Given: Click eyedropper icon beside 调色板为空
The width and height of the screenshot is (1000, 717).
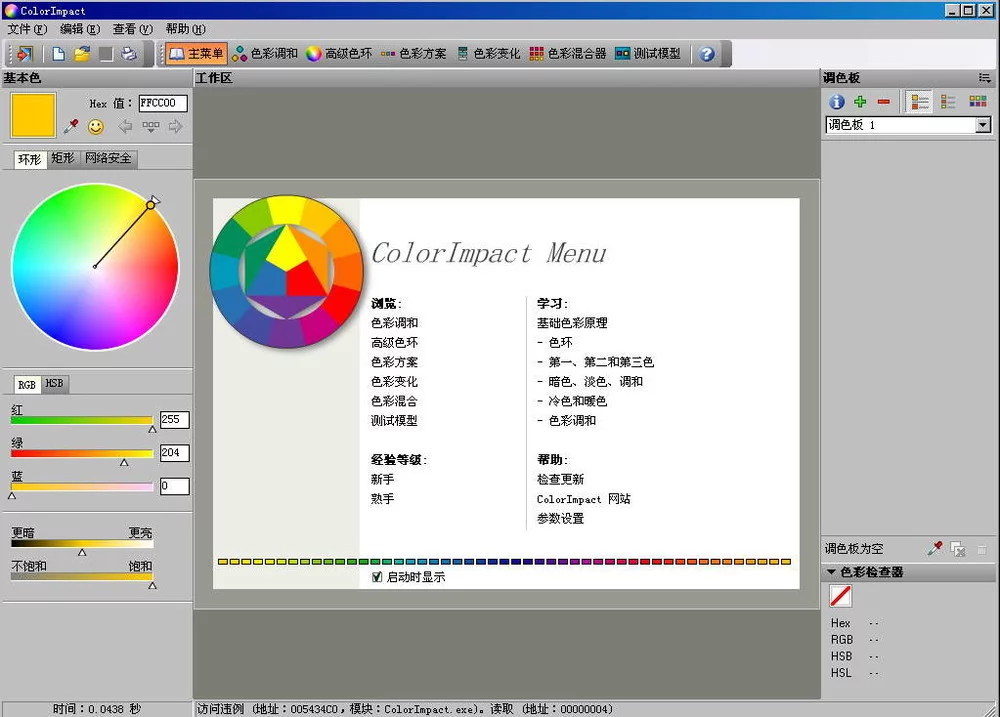Looking at the screenshot, I should (935, 549).
